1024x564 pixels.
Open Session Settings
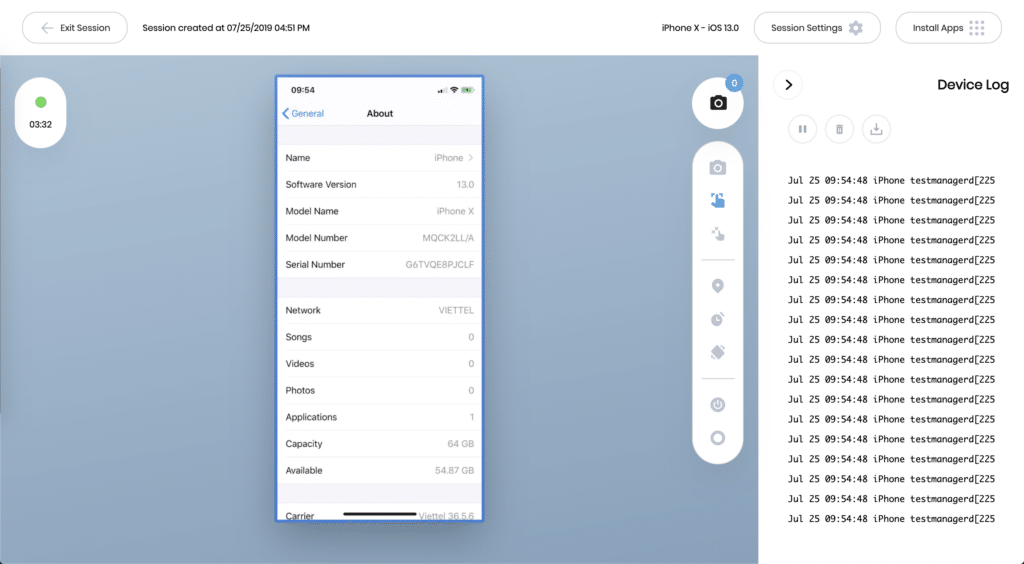[x=816, y=28]
